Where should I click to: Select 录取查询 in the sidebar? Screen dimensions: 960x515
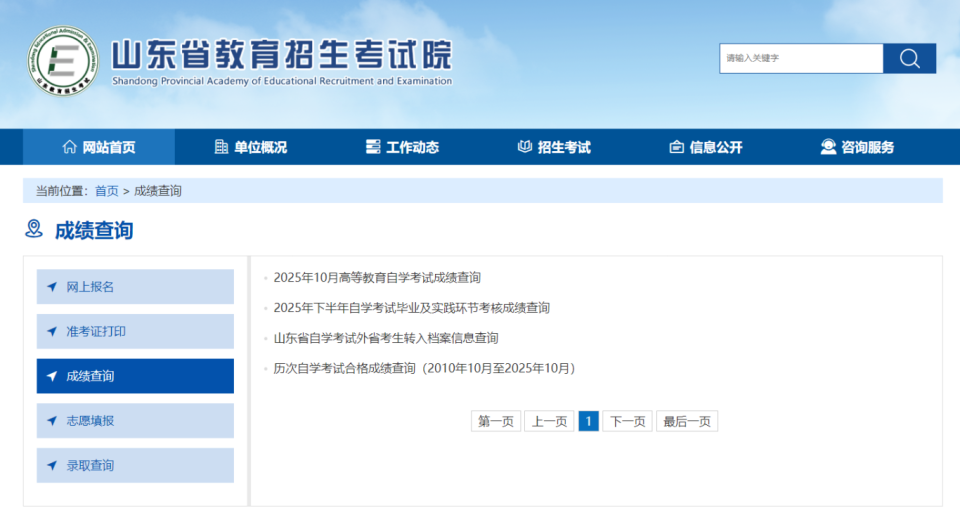pyautogui.click(x=135, y=465)
